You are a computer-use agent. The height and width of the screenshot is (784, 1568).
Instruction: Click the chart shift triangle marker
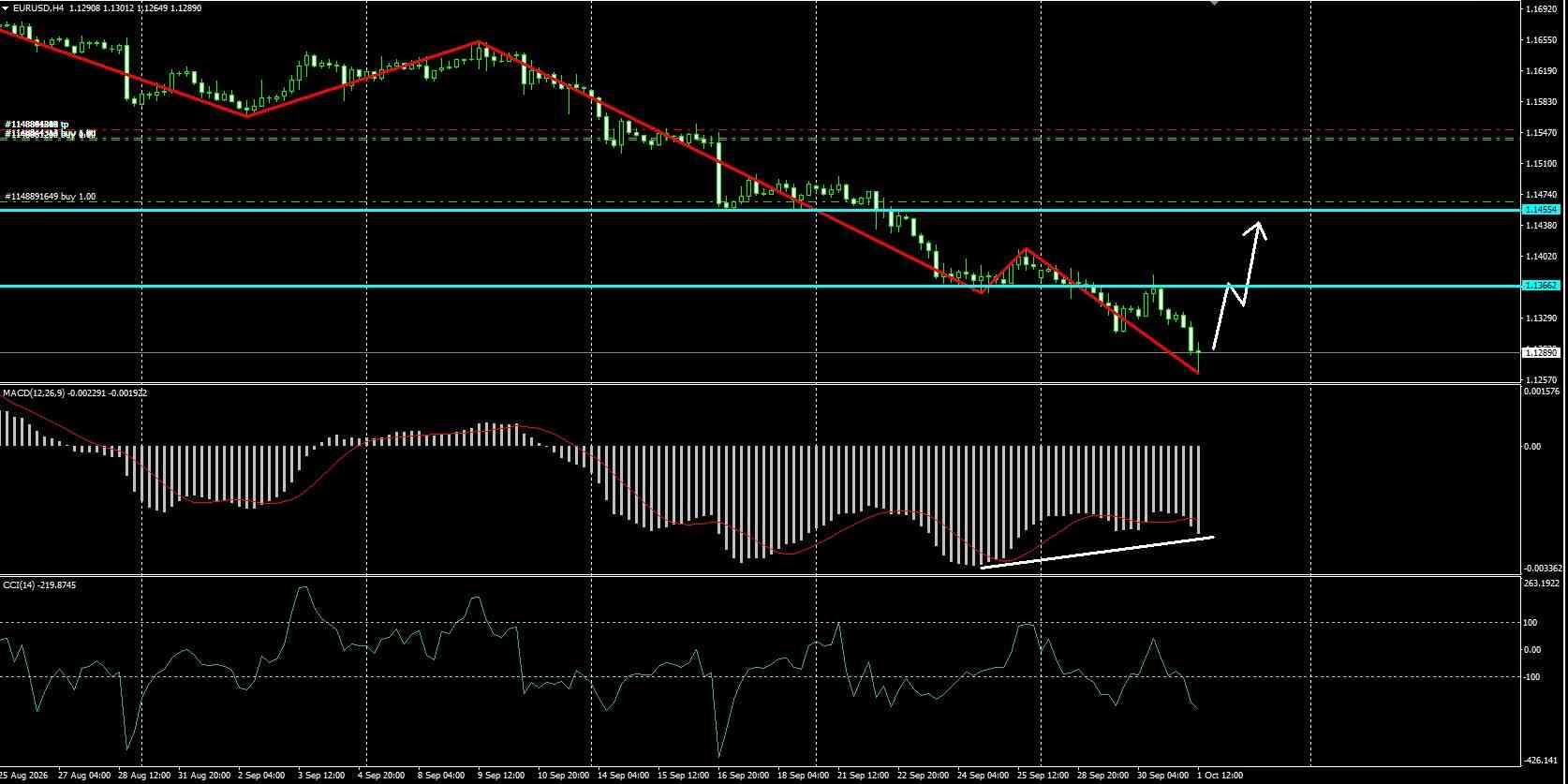(x=1215, y=3)
